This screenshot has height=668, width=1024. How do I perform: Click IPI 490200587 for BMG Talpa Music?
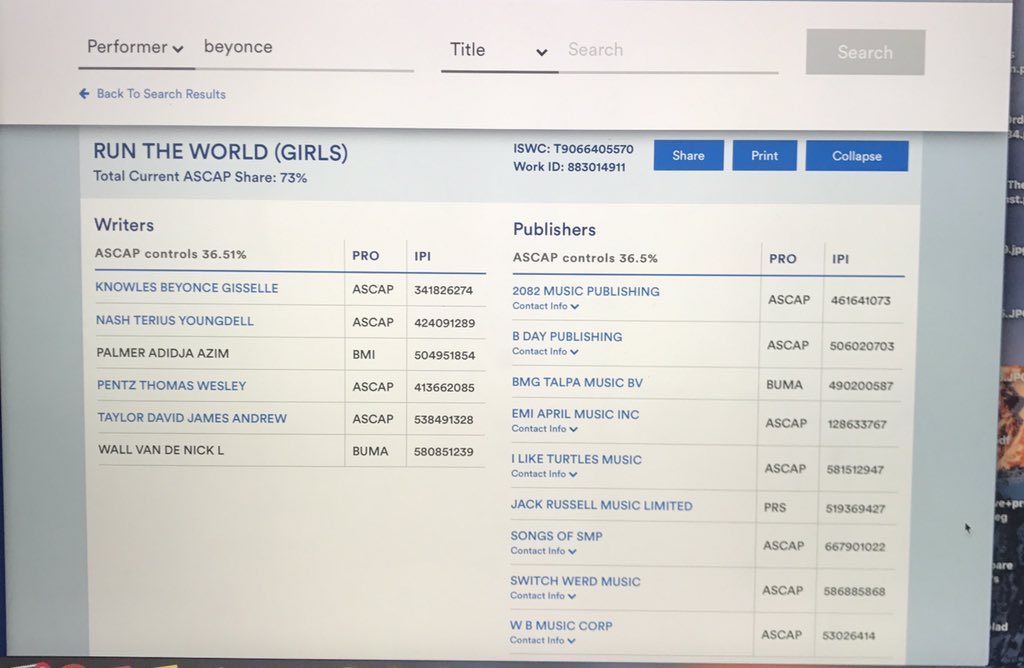[861, 385]
